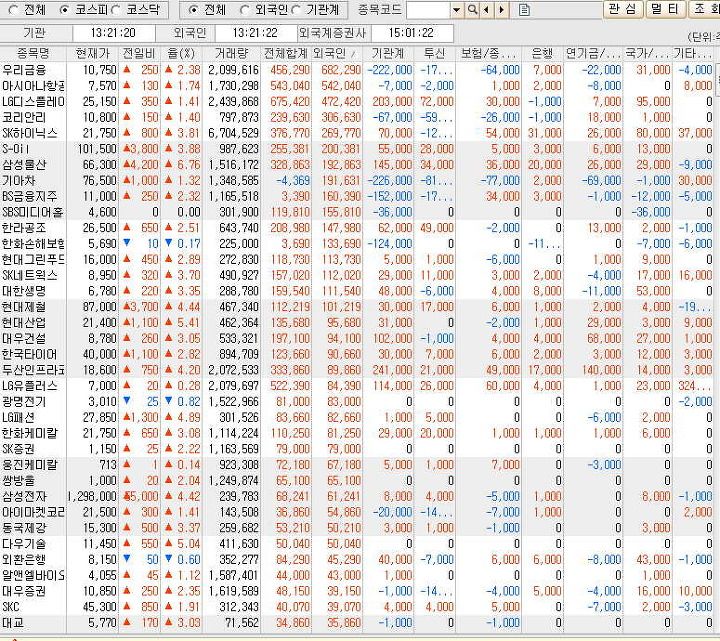The image size is (720, 641).
Task: Select the SK하이닉스 stock row
Action: [x=356, y=133]
